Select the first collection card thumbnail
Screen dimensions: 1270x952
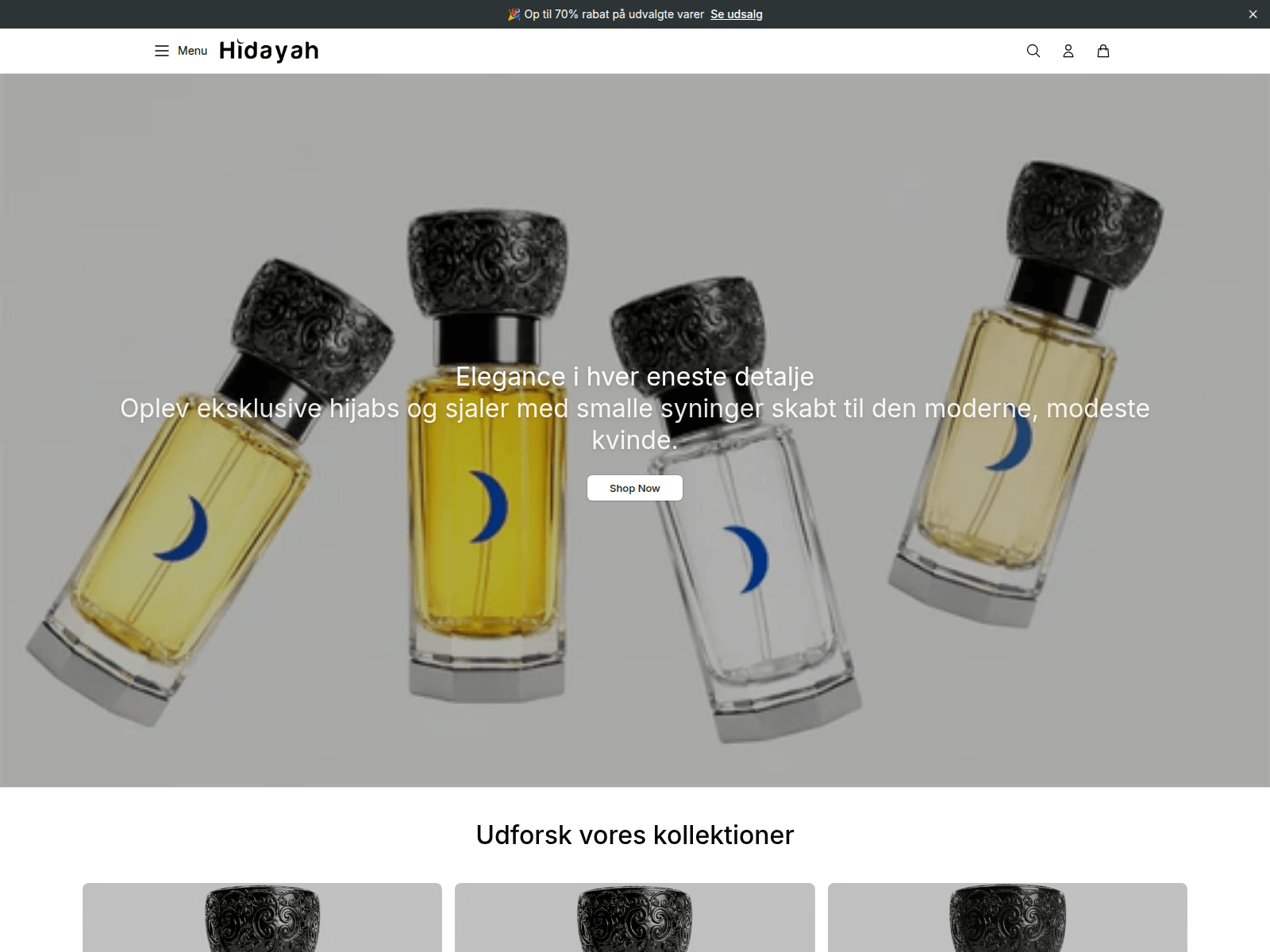262,917
